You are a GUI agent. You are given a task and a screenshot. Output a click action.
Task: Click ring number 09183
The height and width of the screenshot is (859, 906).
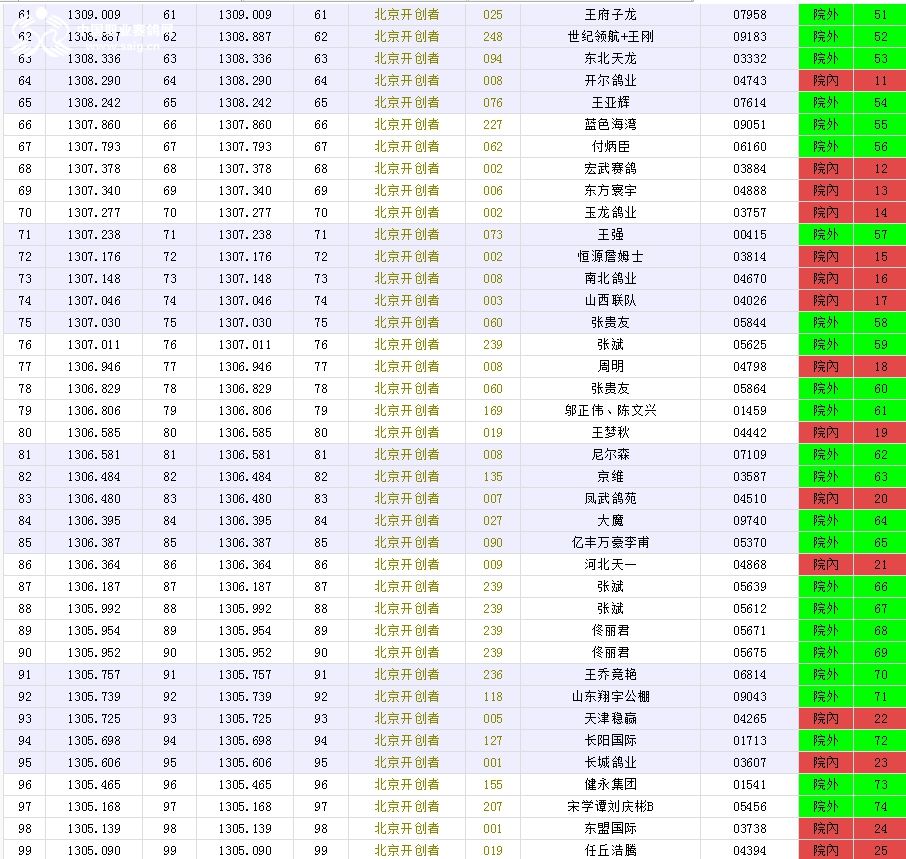(749, 37)
